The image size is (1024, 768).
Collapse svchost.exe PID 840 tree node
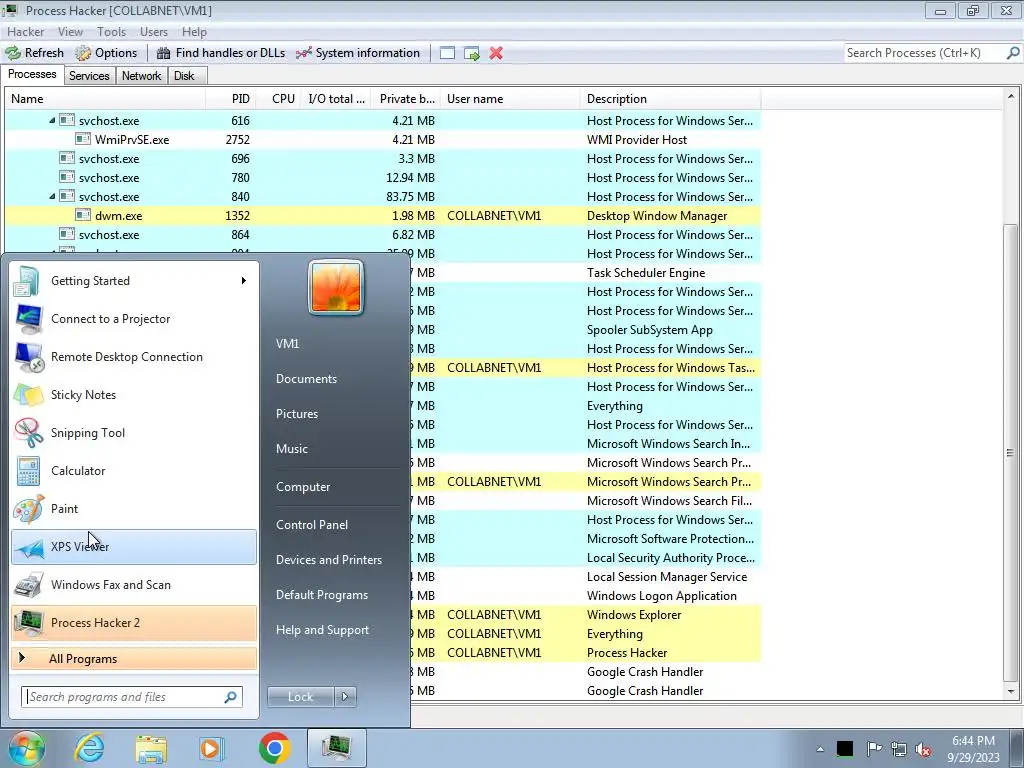point(52,197)
